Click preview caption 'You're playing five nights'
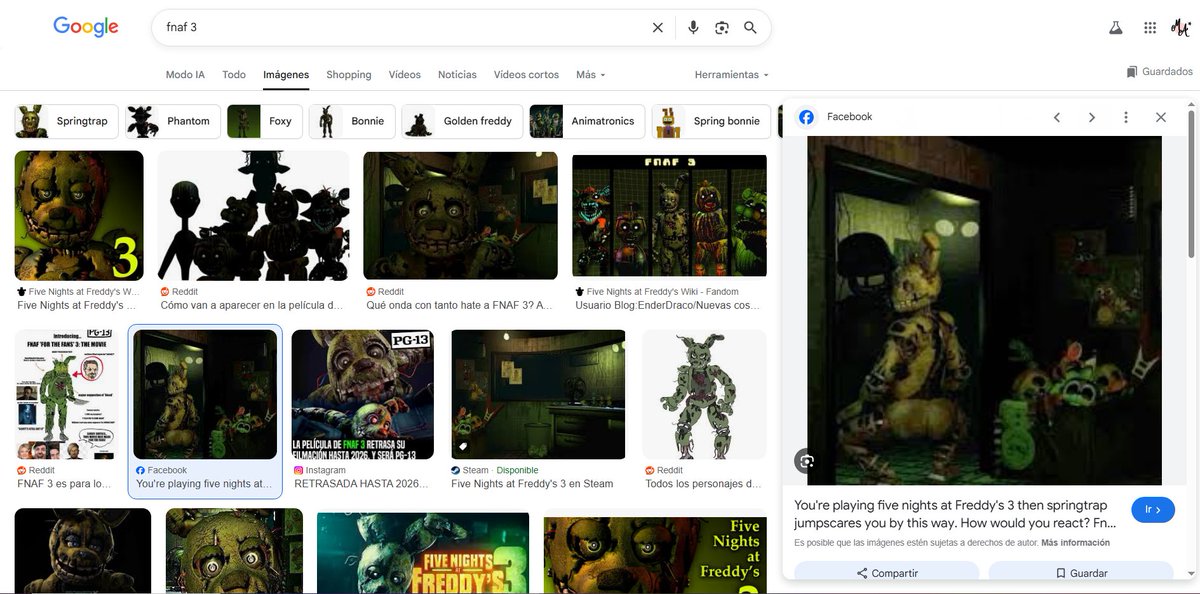 (955, 514)
